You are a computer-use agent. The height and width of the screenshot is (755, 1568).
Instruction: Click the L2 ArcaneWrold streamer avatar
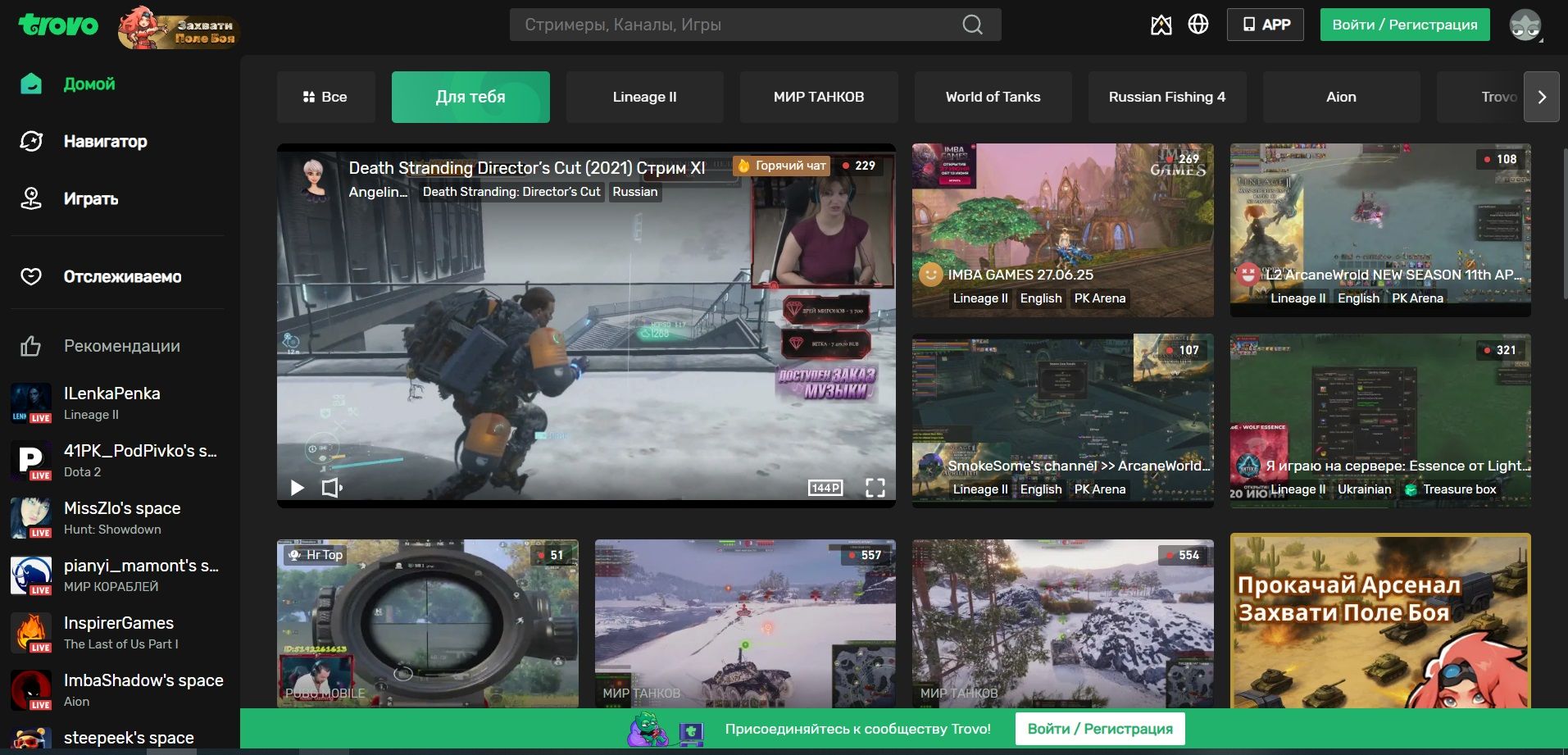(x=1248, y=275)
